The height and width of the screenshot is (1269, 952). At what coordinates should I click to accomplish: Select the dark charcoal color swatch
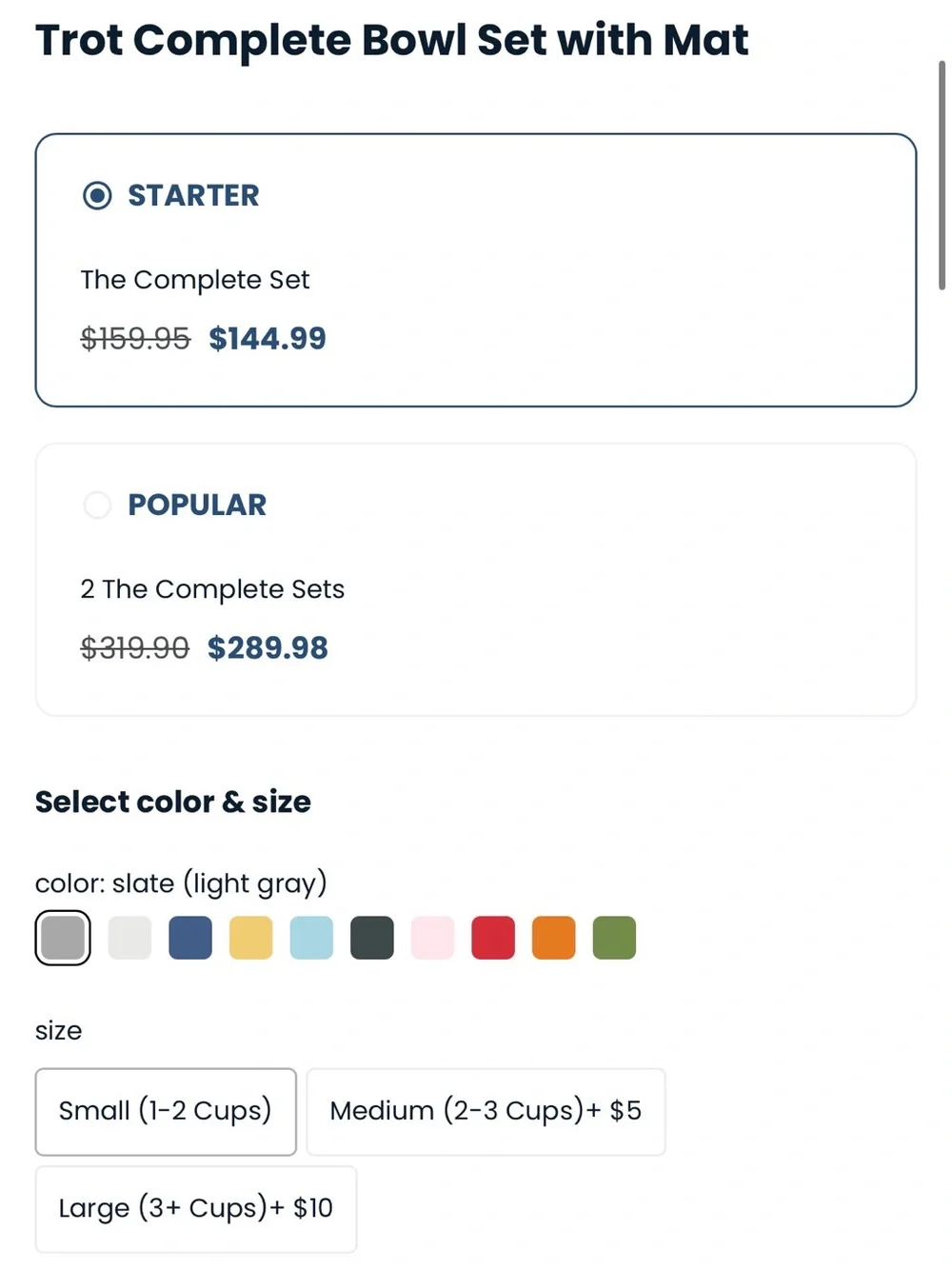click(x=372, y=938)
